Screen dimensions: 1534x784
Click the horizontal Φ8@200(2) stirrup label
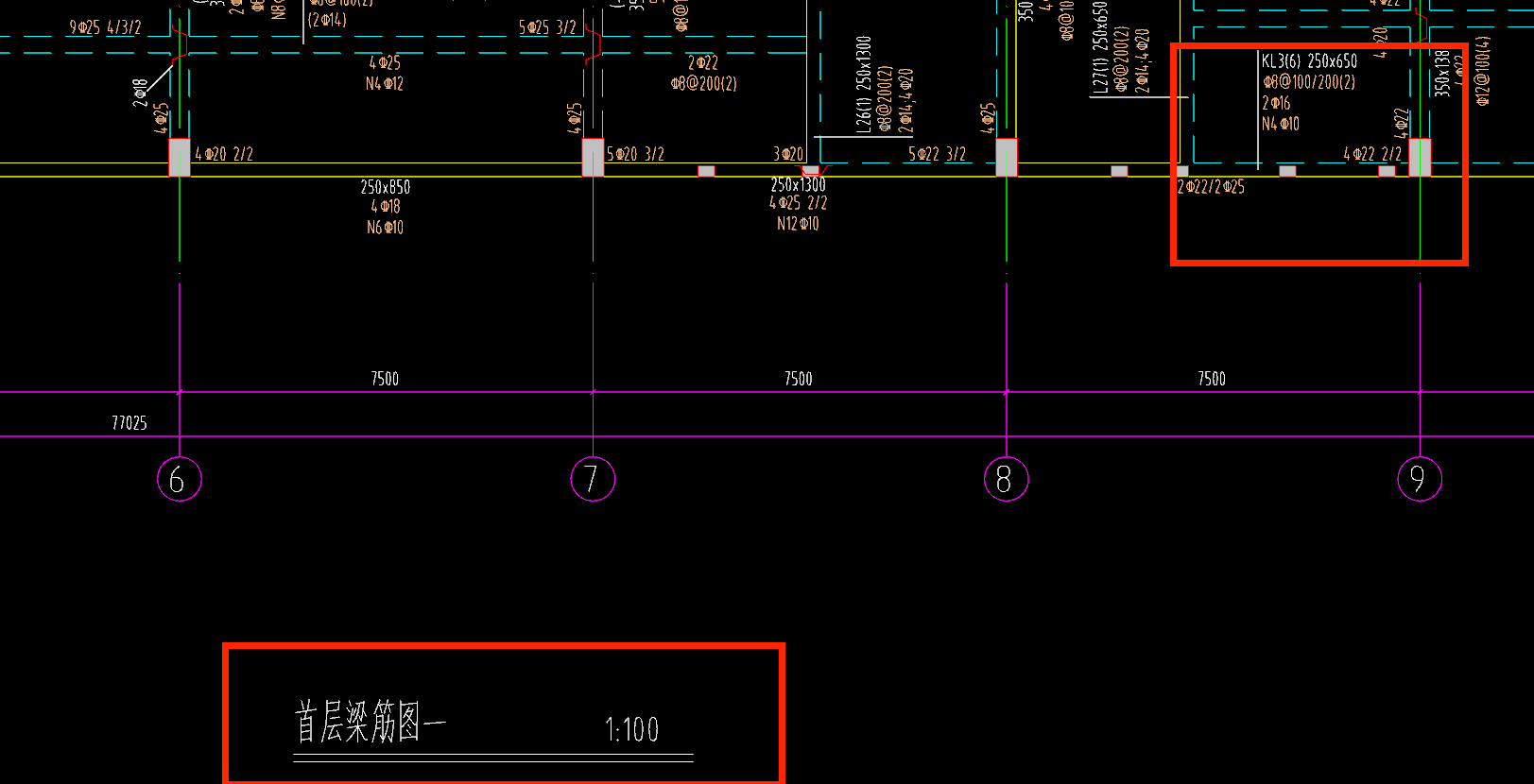703,84
